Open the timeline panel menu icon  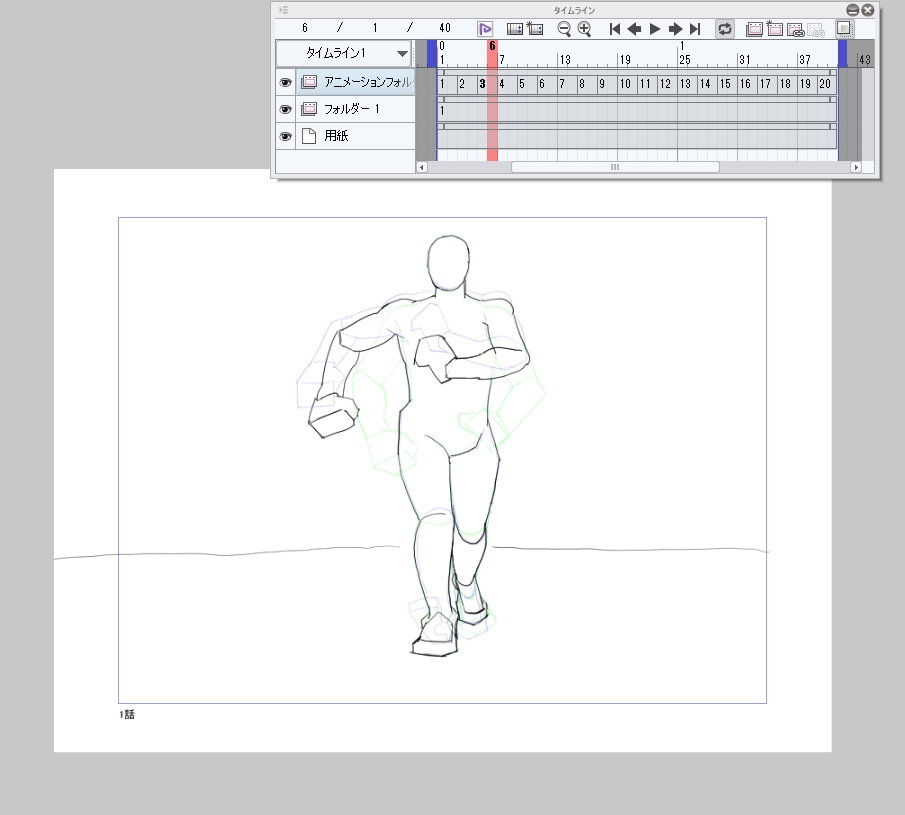pos(283,10)
